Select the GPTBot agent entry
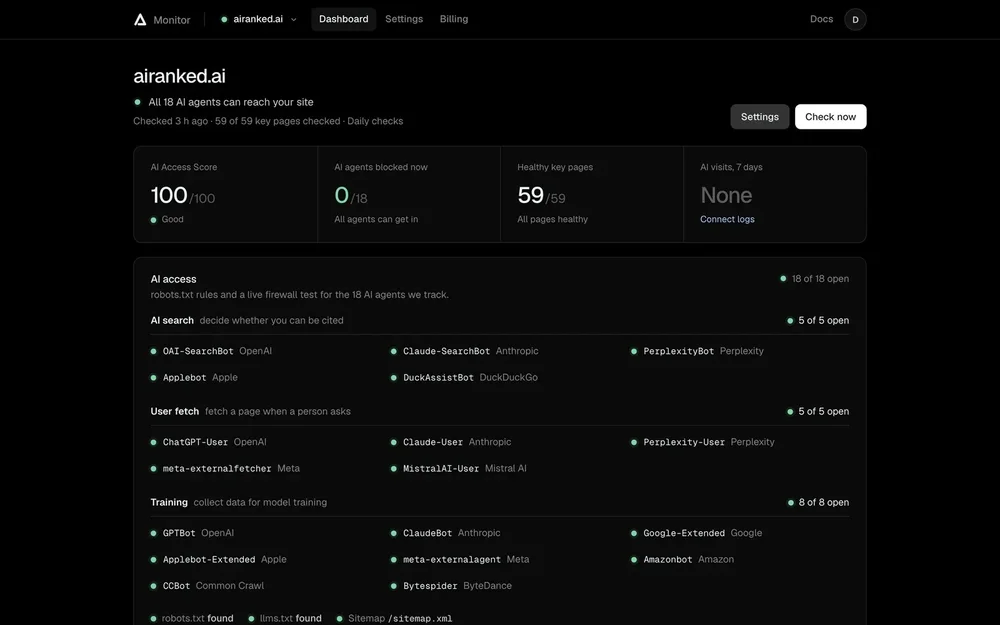Image resolution: width=1000 pixels, height=625 pixels. [x=192, y=533]
